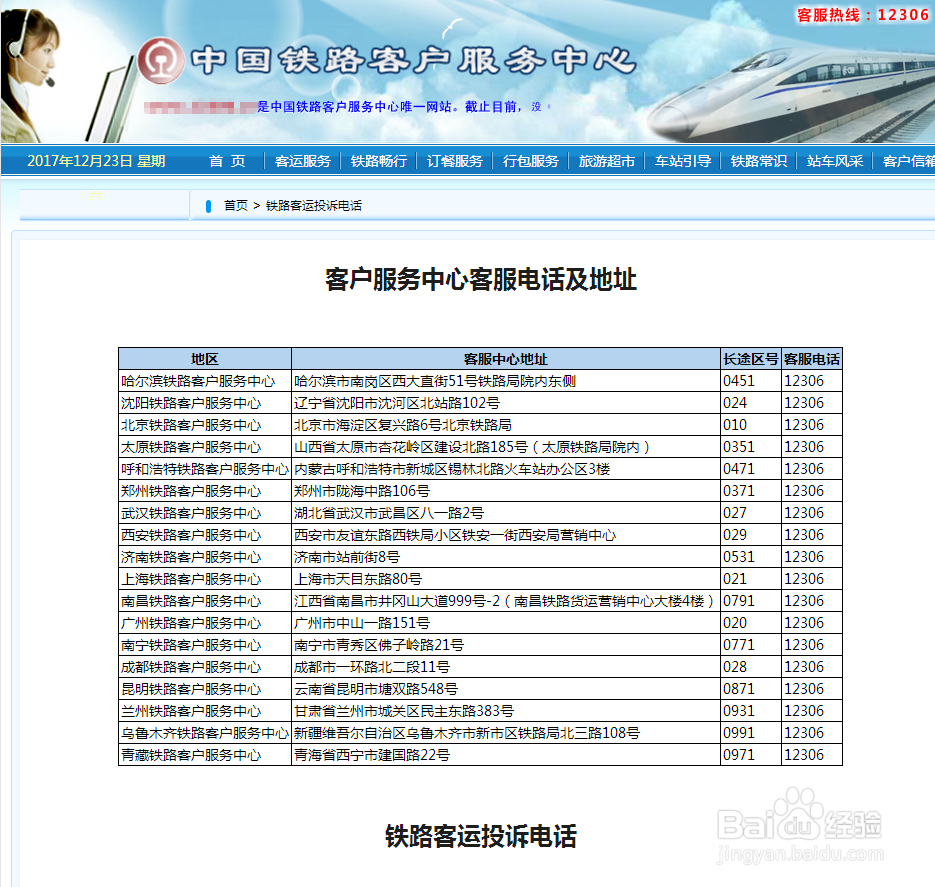935x887 pixels.
Task: Select the 西安铁路客户服务中心 cell
Action: pyautogui.click(x=205, y=535)
